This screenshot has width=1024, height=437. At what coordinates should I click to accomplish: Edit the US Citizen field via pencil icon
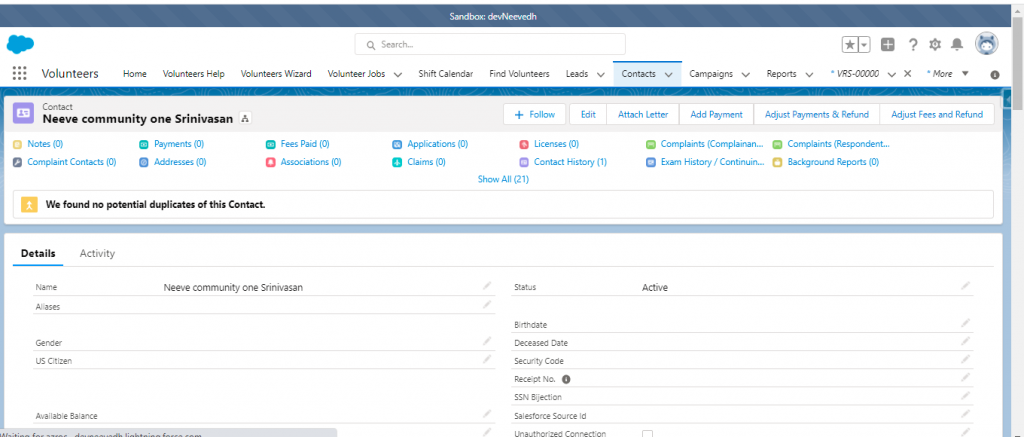487,359
